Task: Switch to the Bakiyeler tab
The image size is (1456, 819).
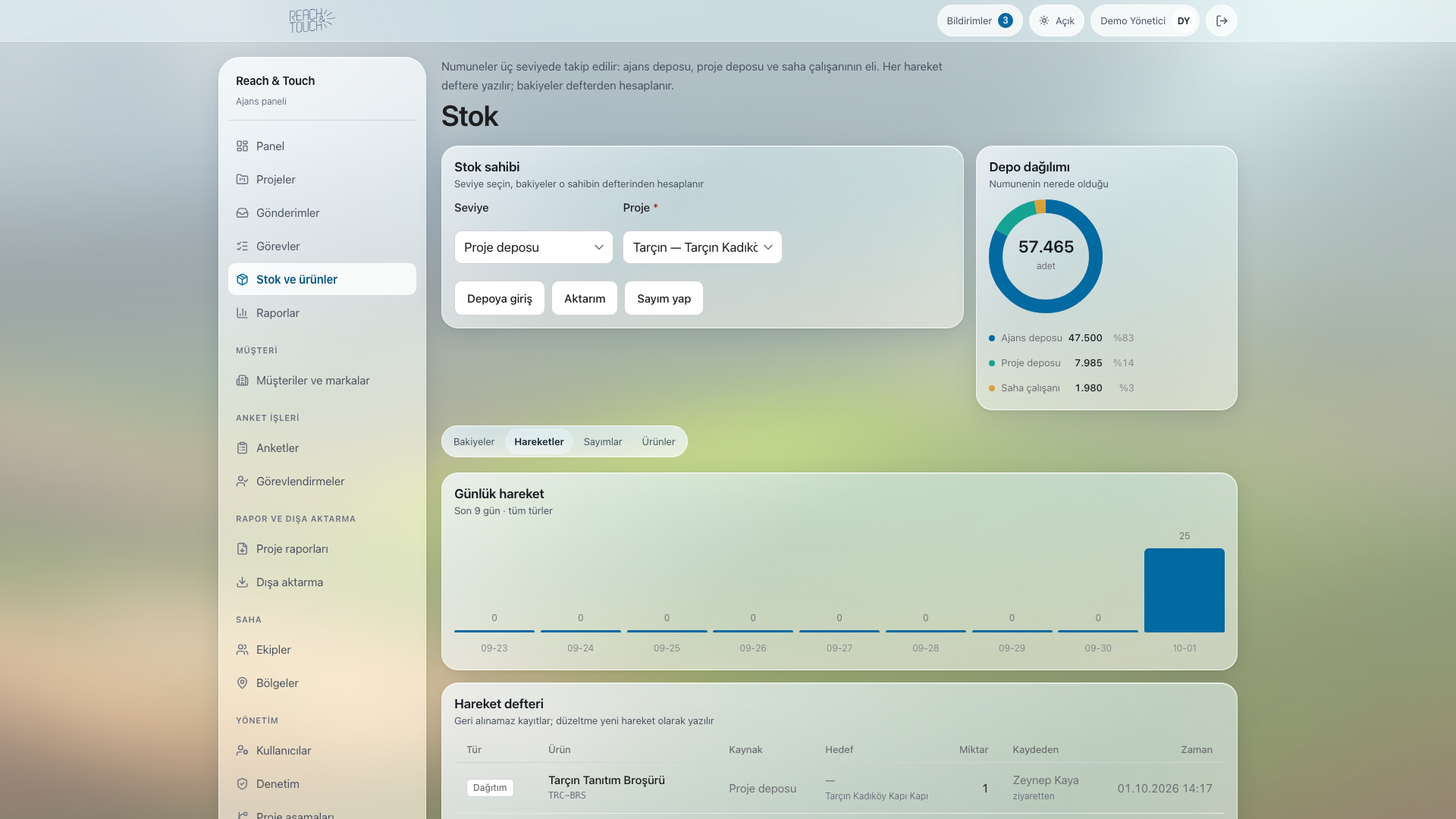Action: pyautogui.click(x=474, y=441)
